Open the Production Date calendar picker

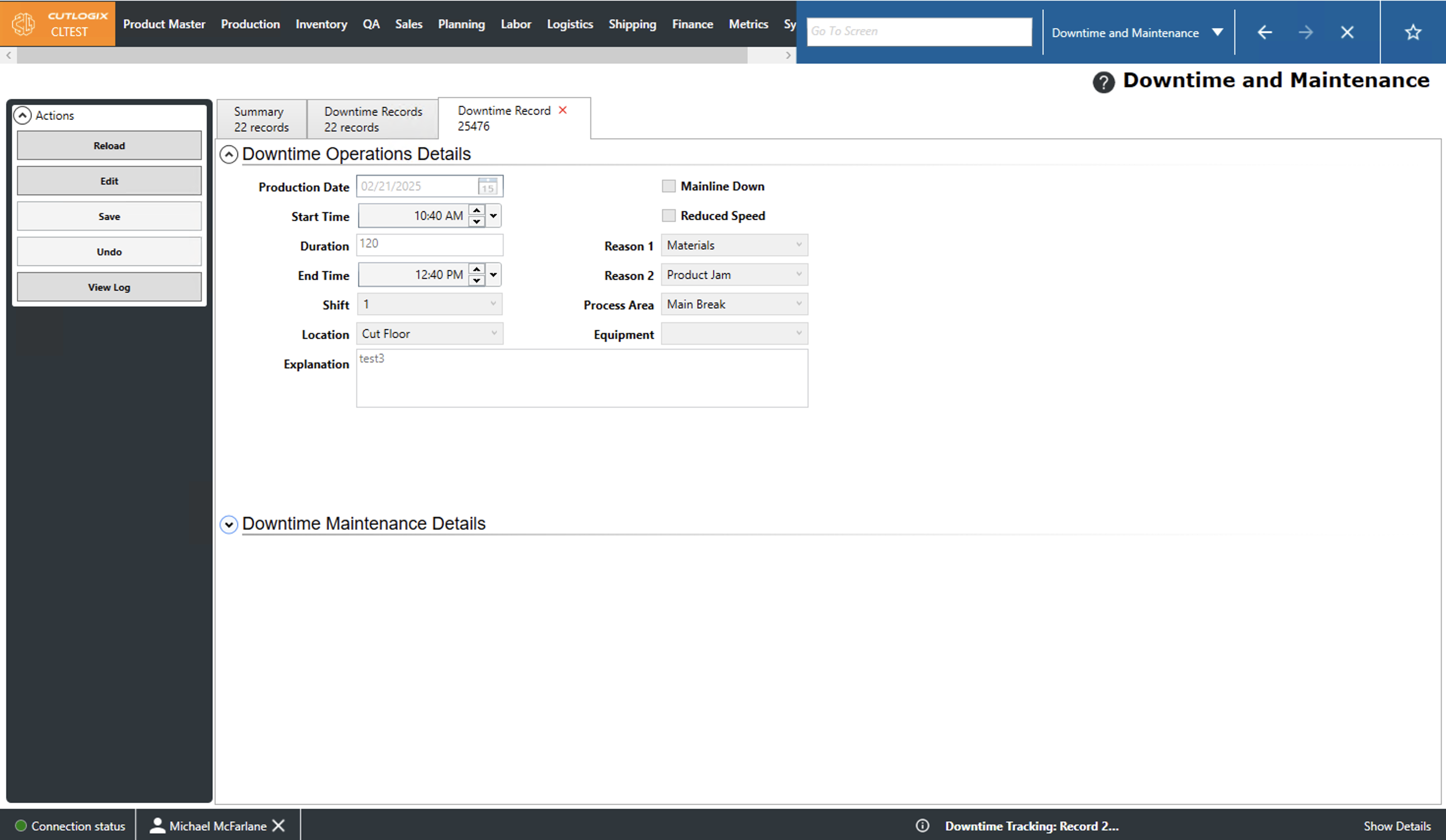(488, 186)
